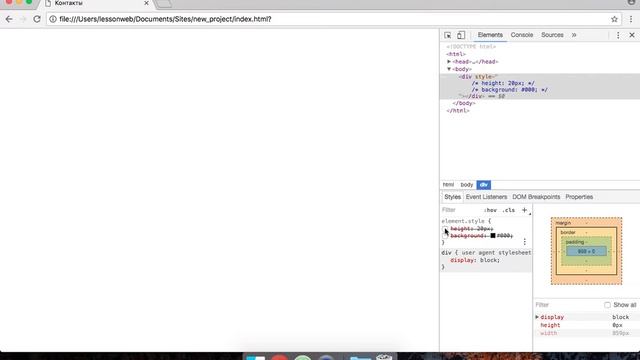Open a new browser tab

(x=164, y=4)
